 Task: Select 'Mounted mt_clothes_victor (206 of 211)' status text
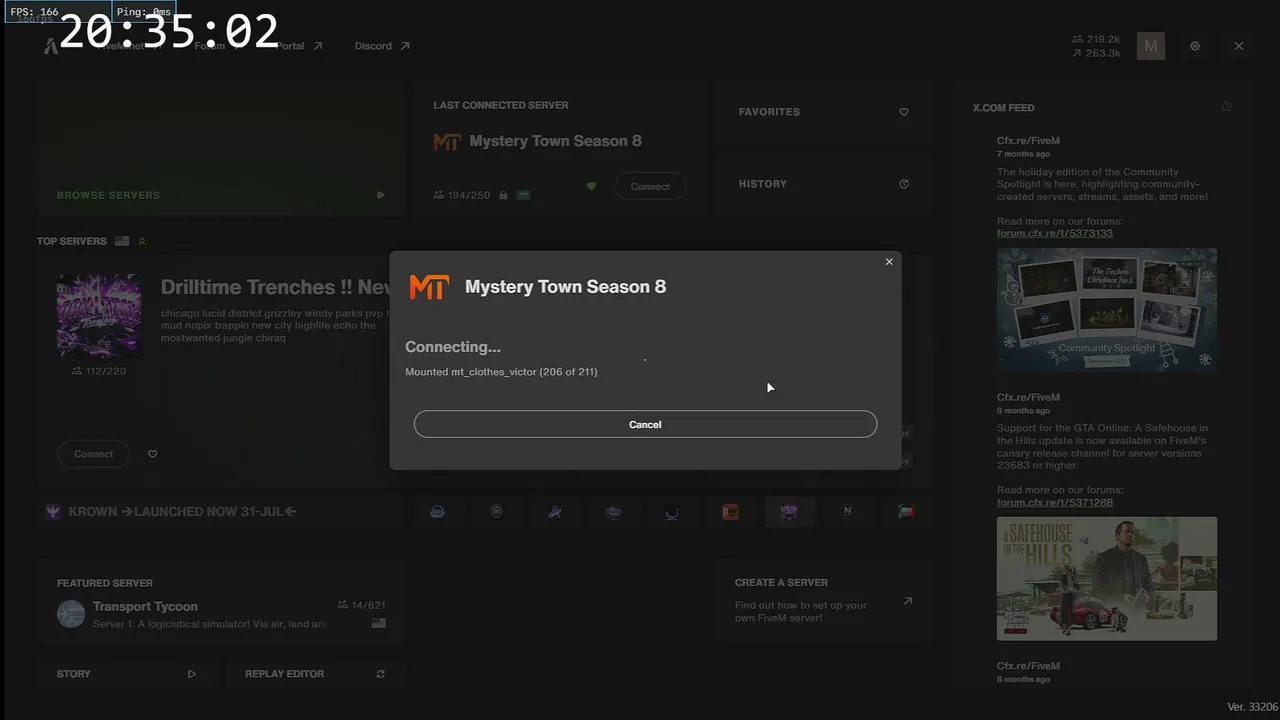tap(501, 372)
